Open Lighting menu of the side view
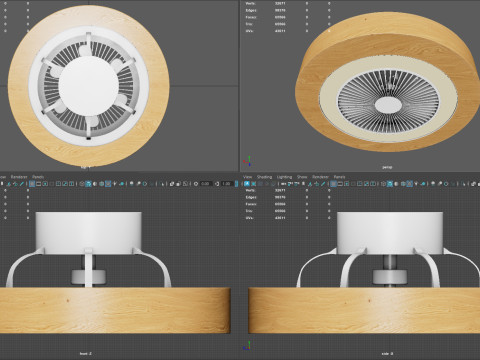This screenshot has height=360, width=480. pyautogui.click(x=284, y=177)
